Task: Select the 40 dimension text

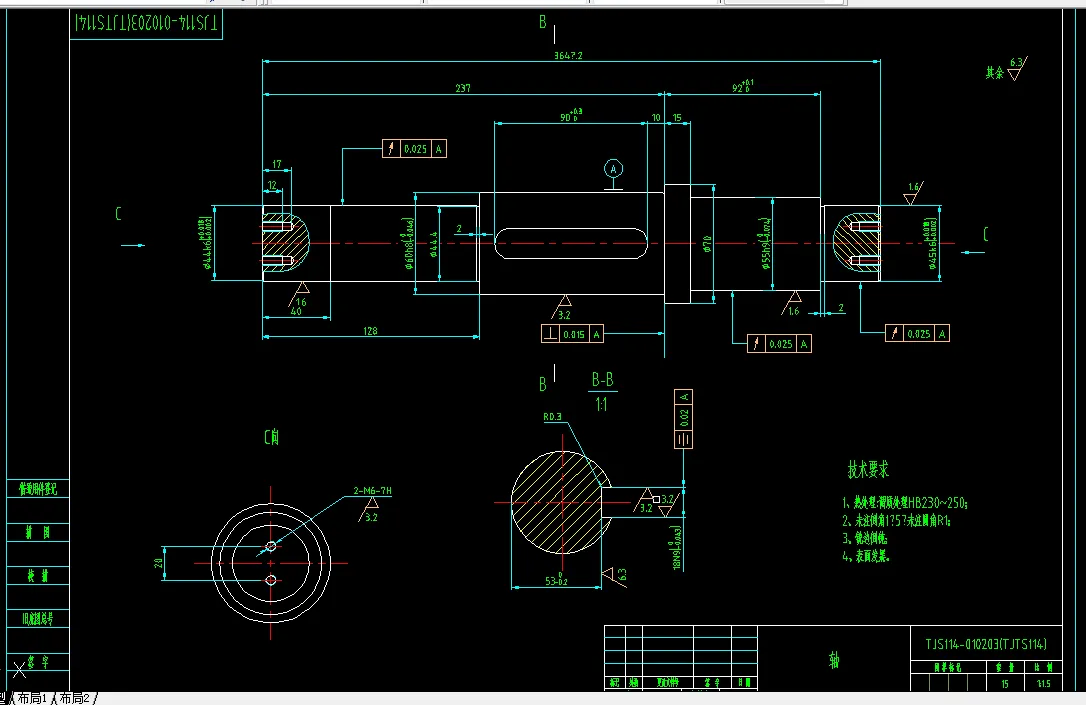Action: click(x=296, y=312)
